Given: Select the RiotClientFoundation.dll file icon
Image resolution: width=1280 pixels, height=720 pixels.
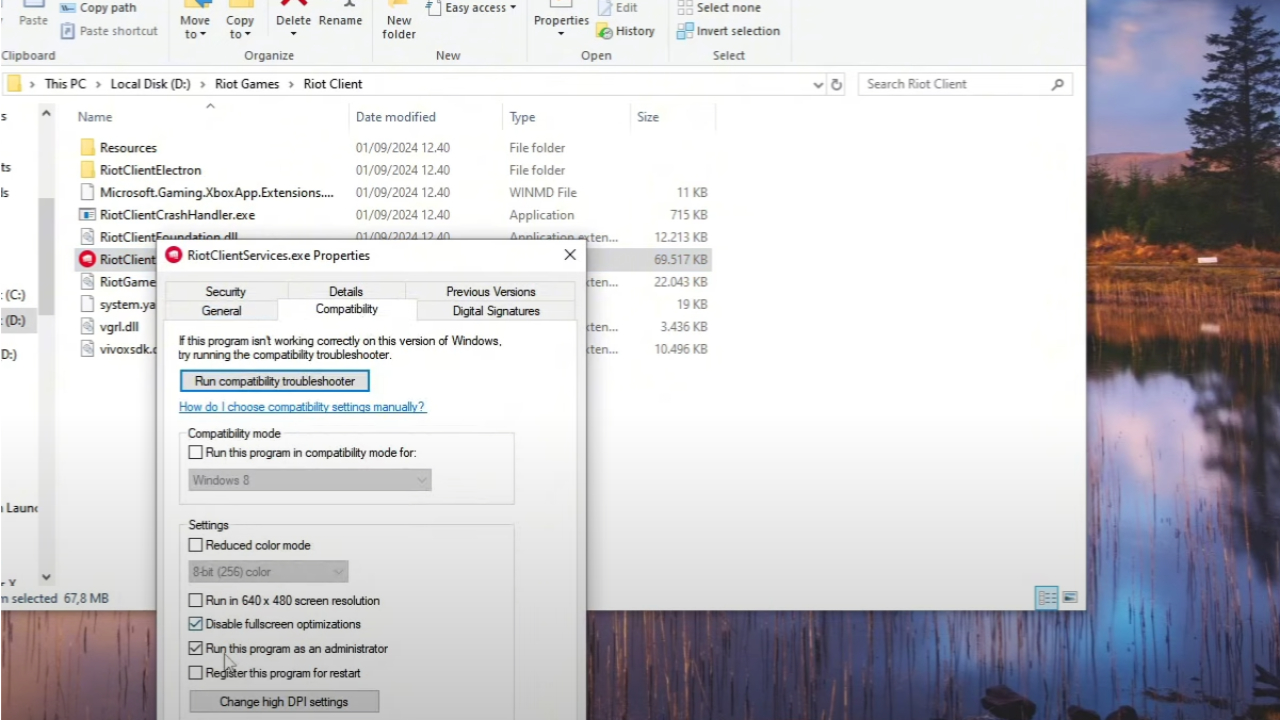Looking at the screenshot, I should click(x=87, y=237).
